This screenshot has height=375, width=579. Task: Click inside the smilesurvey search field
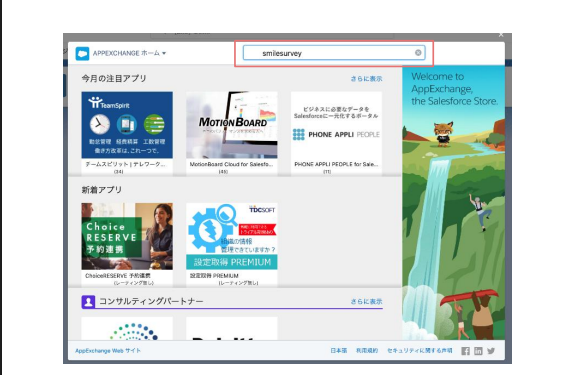tap(334, 53)
